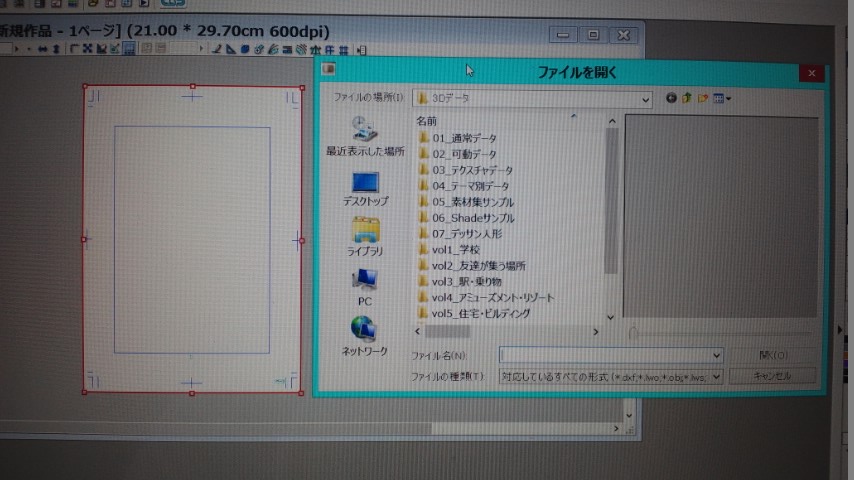Click the toolbar icon with the green checkmark
This screenshot has height=480, width=854.
point(115,49)
